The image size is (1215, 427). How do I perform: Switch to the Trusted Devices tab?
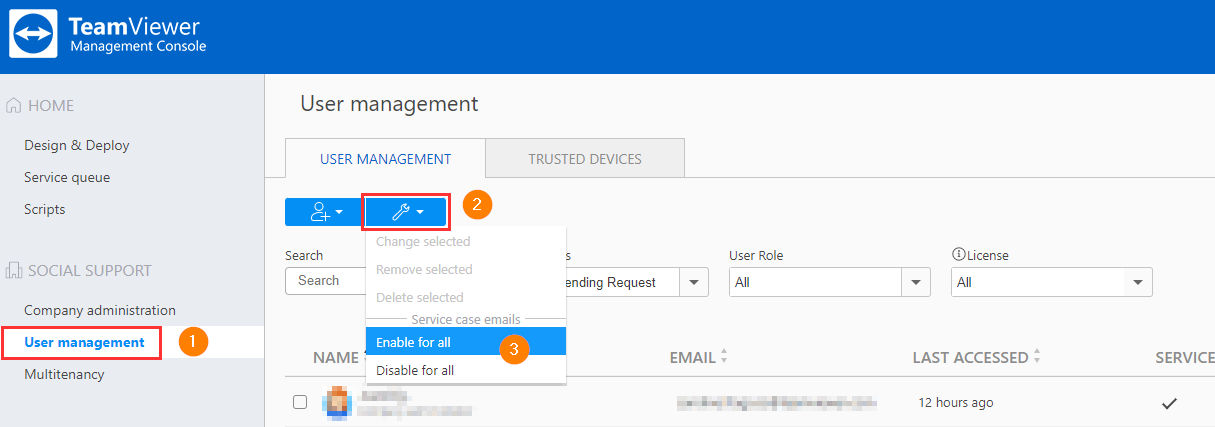click(585, 159)
